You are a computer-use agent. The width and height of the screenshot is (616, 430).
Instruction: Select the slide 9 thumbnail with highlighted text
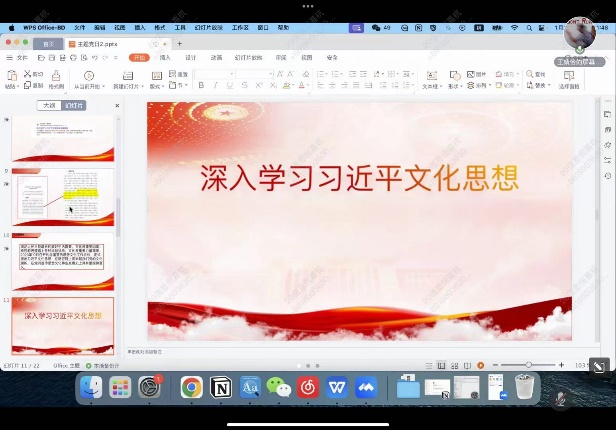click(x=63, y=196)
